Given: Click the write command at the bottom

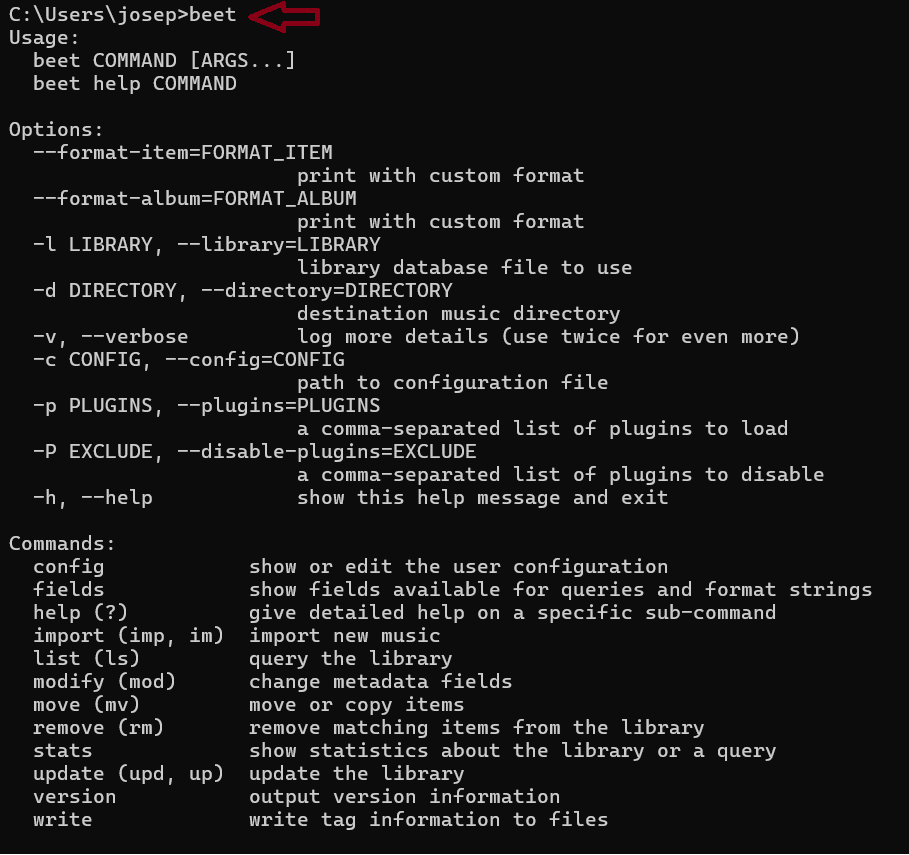Looking at the screenshot, I should 62,820.
